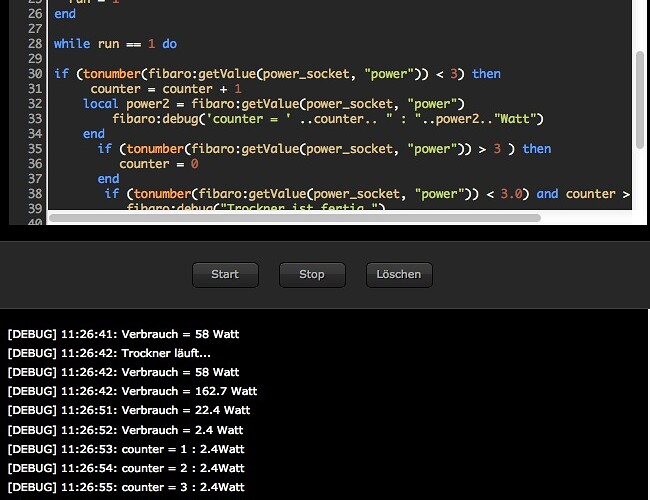
Task: Click the "end" keyword on line 26
Action: (x=65, y=14)
